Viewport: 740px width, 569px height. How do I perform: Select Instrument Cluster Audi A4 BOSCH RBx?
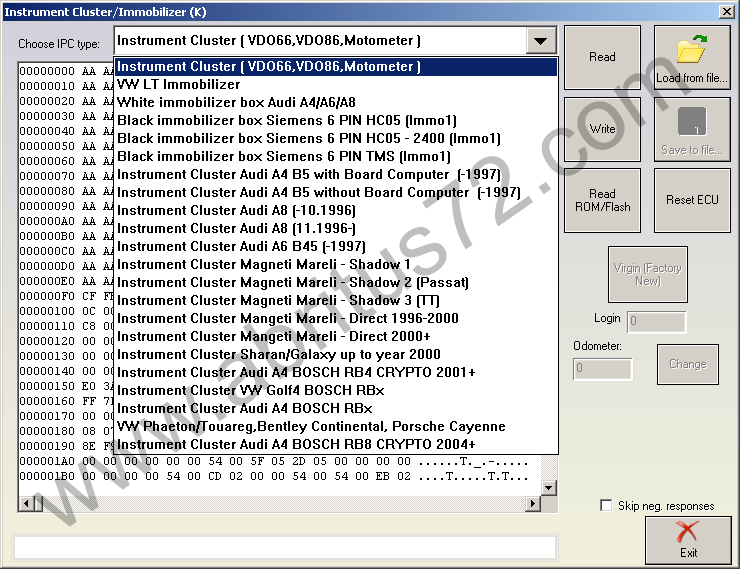336,408
